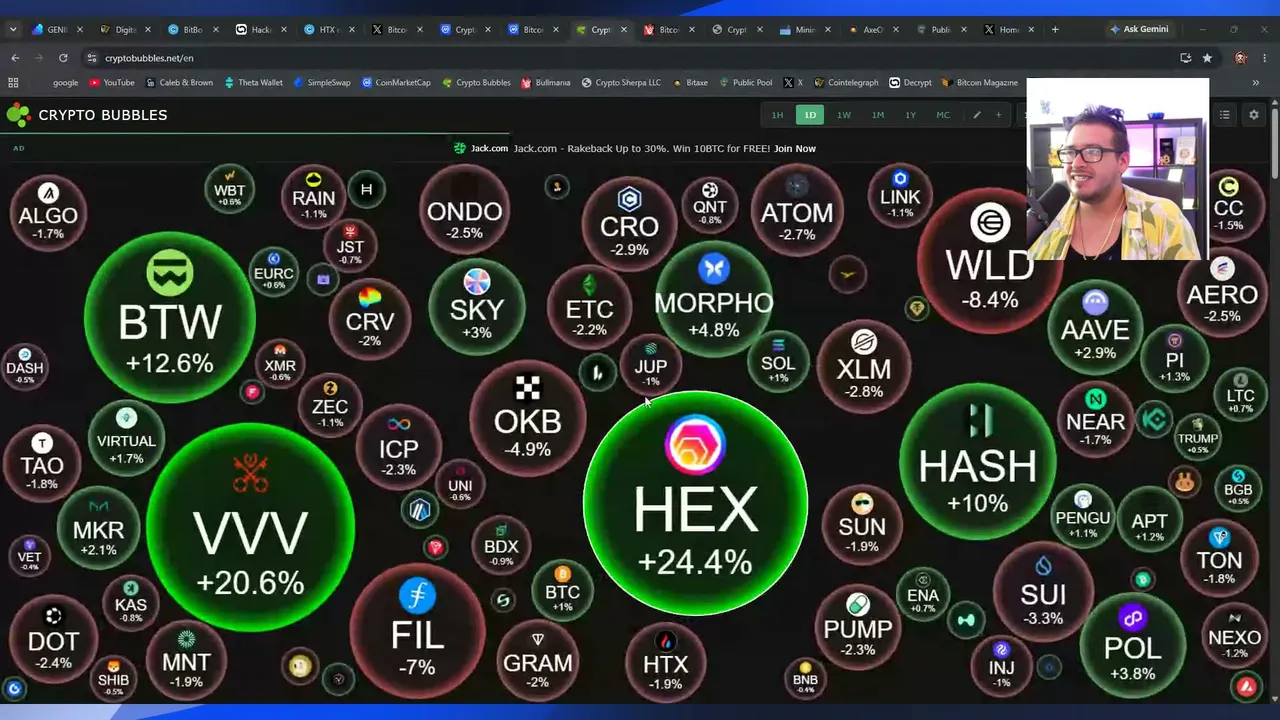Open a new browser tab

tap(1055, 30)
